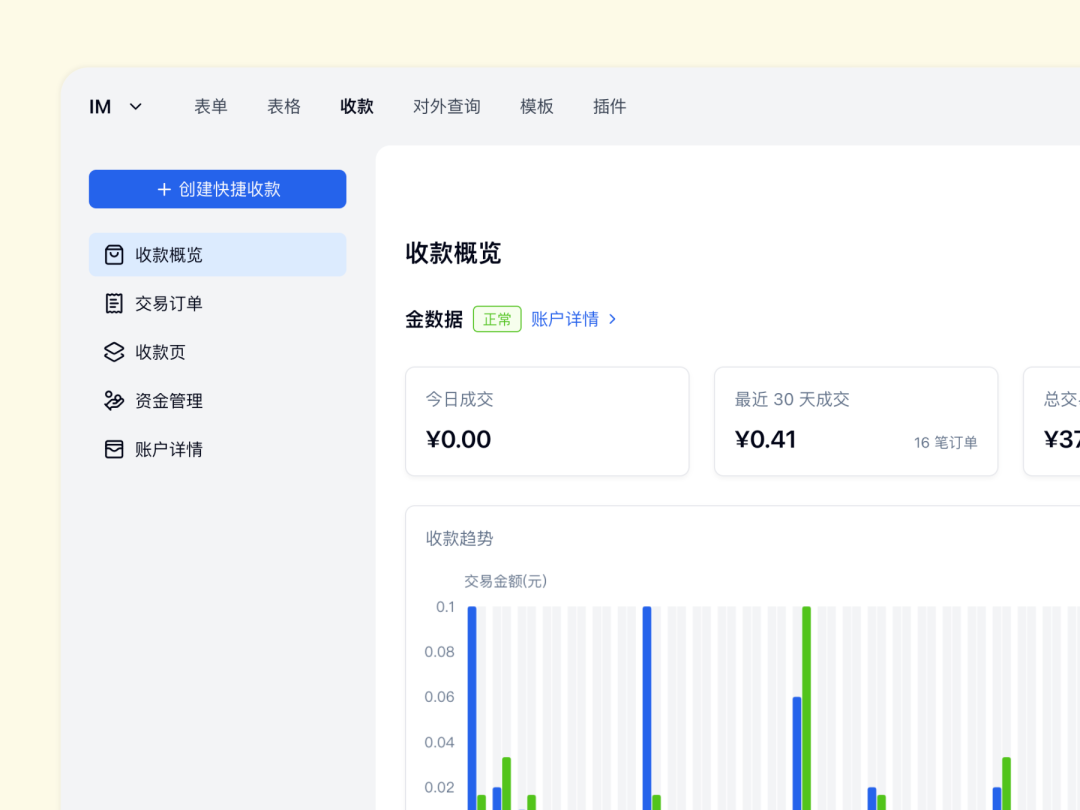Viewport: 1080px width, 810px height.
Task: Click the blue 账户详情 link
Action: tap(565, 320)
